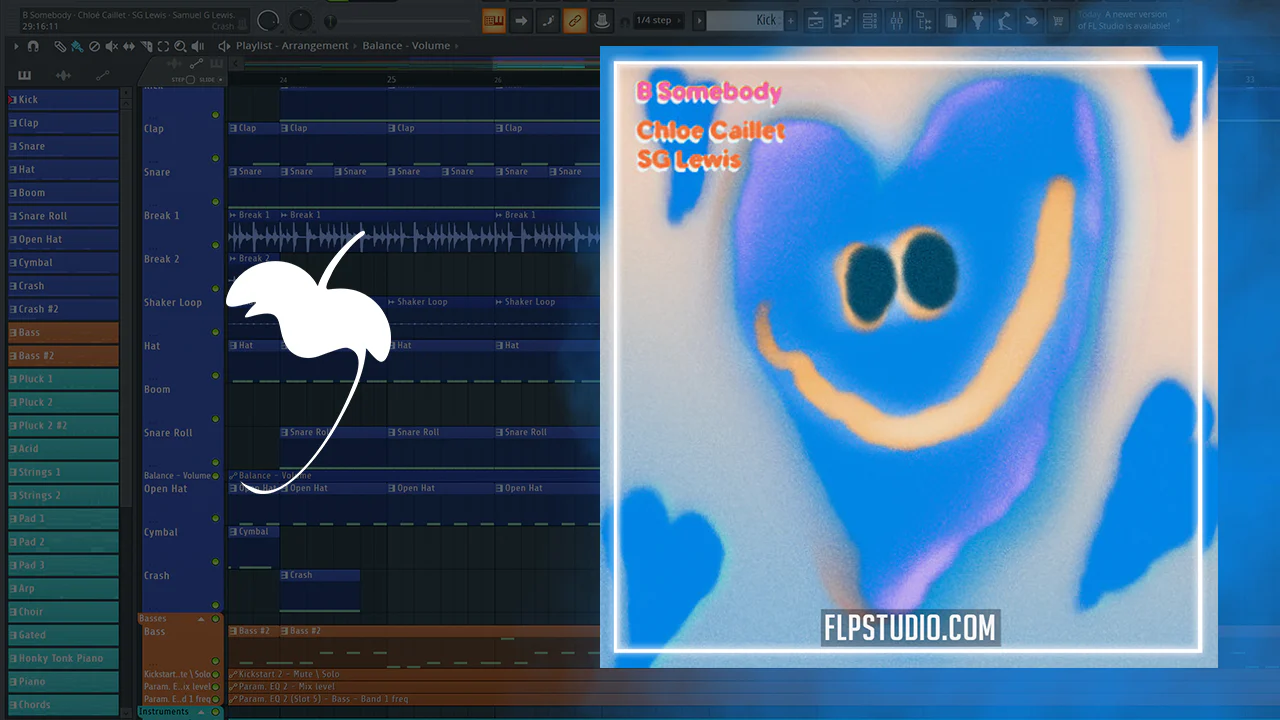This screenshot has width=1280, height=720.
Task: Open the Kick pattern selector
Action: tap(745, 20)
